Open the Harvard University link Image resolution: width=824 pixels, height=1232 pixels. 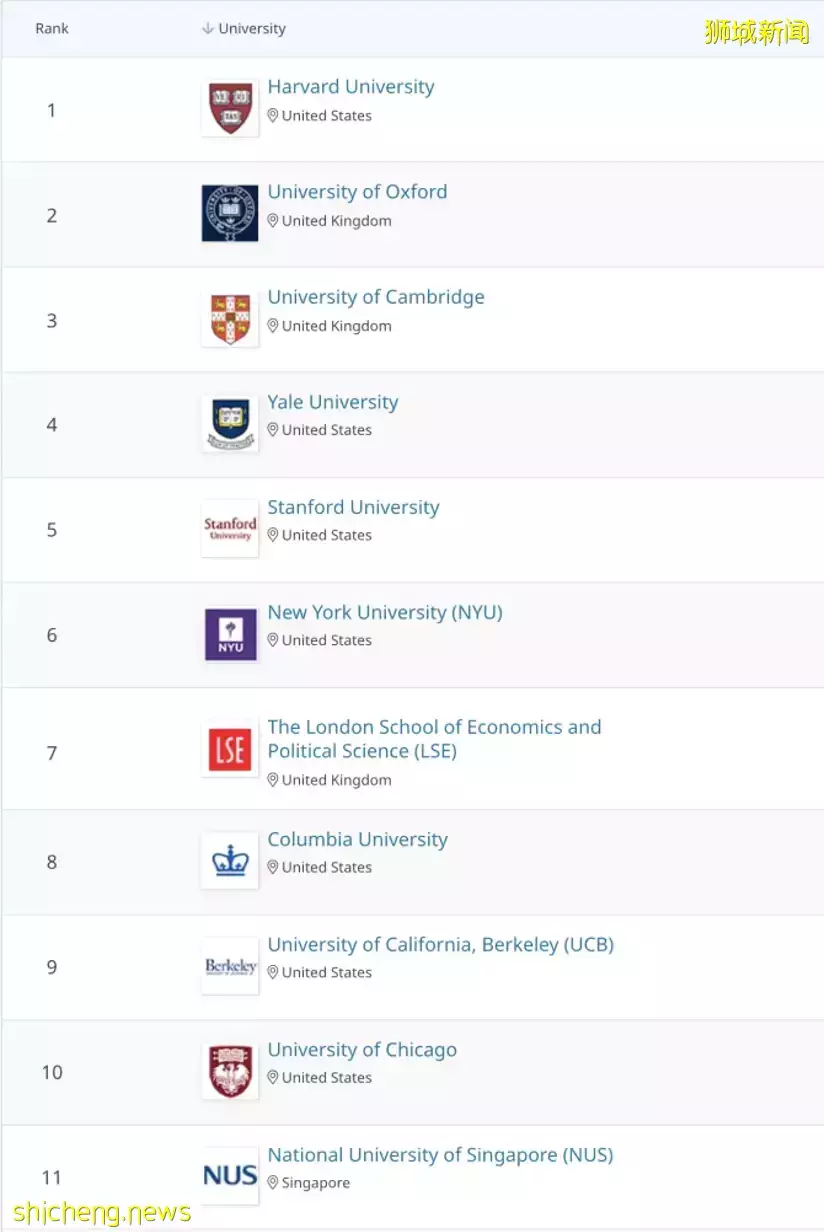click(351, 87)
